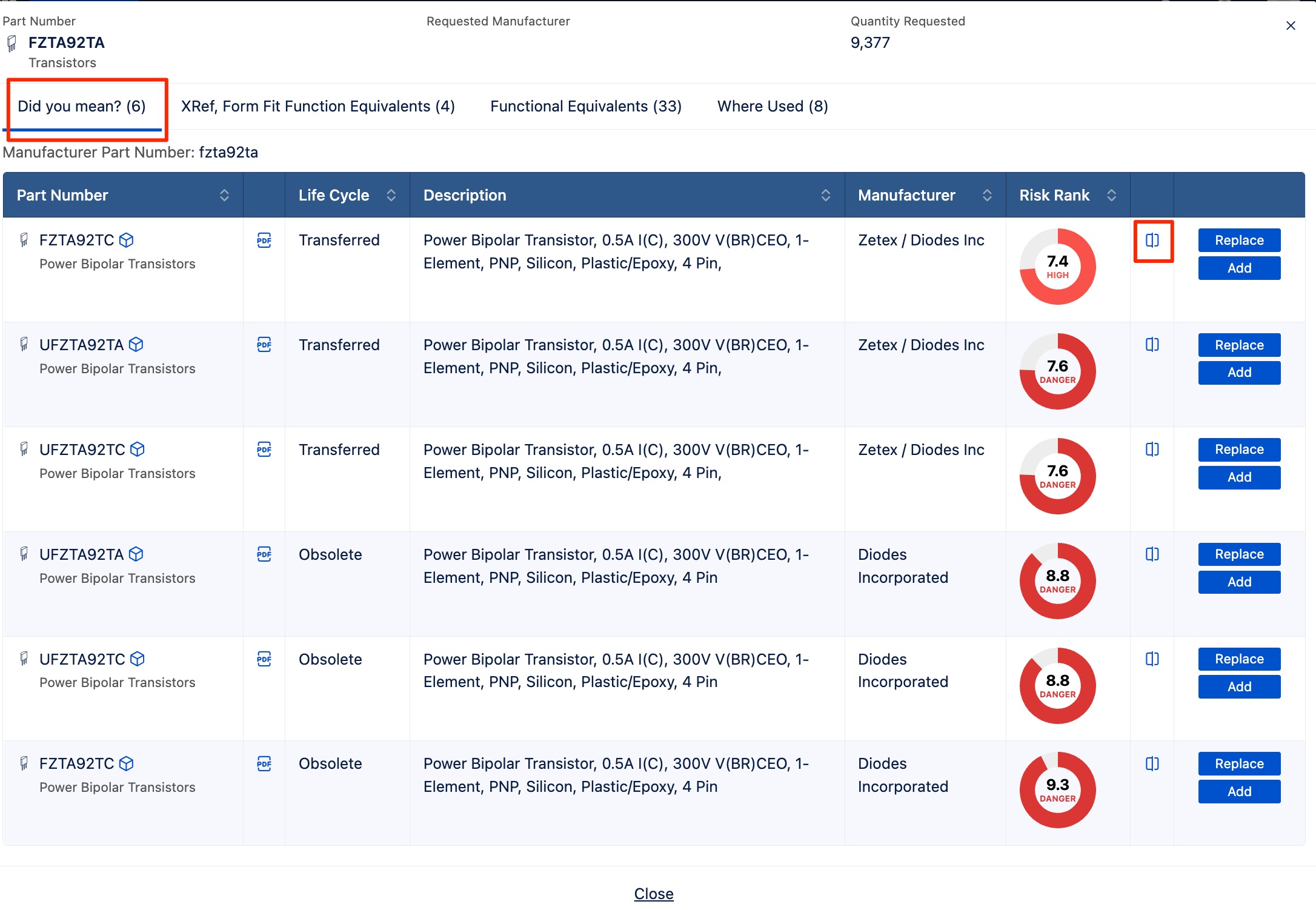
Task: Open PDF datasheet for Transferred FZTA92TC
Action: [x=264, y=240]
